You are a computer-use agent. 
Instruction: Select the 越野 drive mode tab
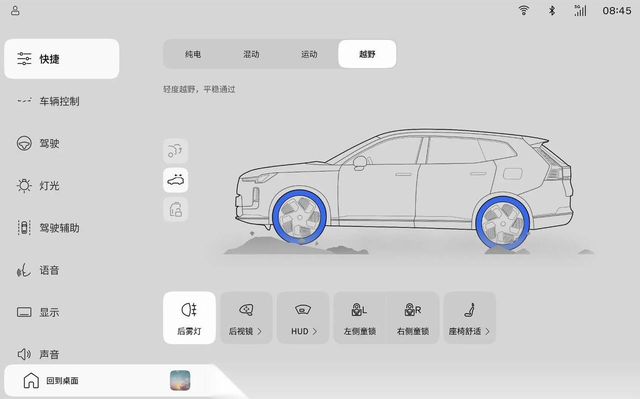367,54
